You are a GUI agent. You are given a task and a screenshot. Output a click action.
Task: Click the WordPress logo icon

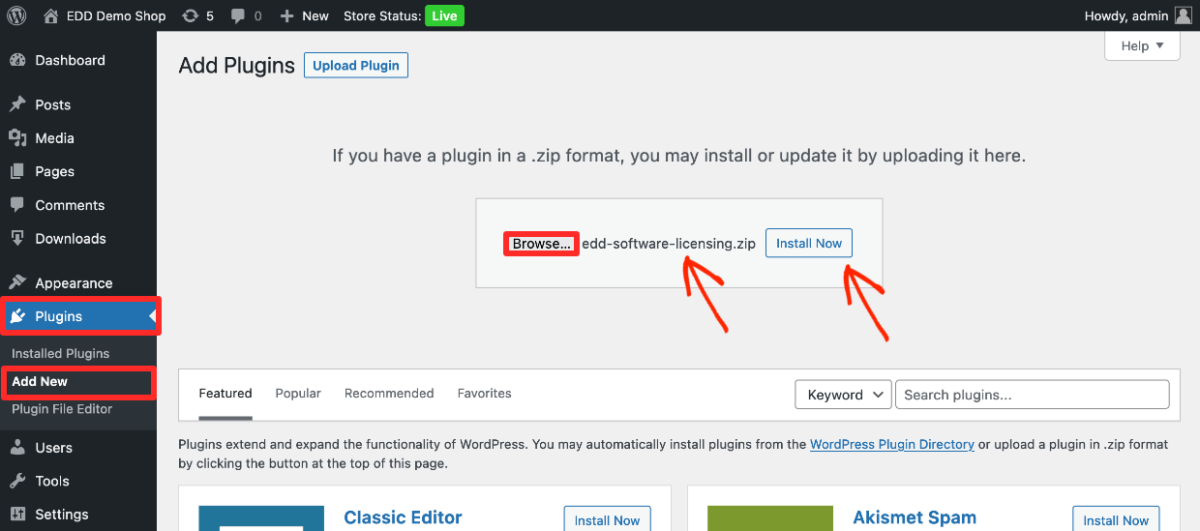point(17,16)
